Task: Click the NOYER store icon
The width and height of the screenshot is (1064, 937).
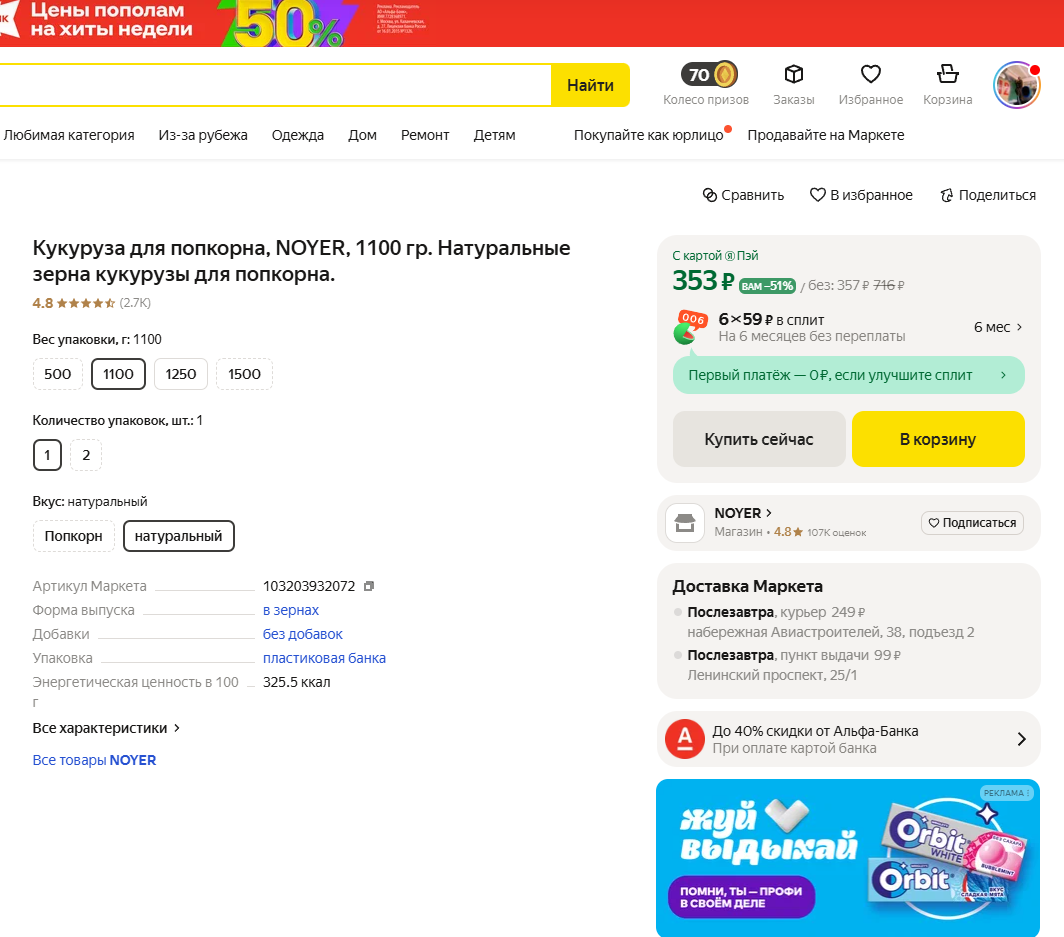Action: [685, 522]
